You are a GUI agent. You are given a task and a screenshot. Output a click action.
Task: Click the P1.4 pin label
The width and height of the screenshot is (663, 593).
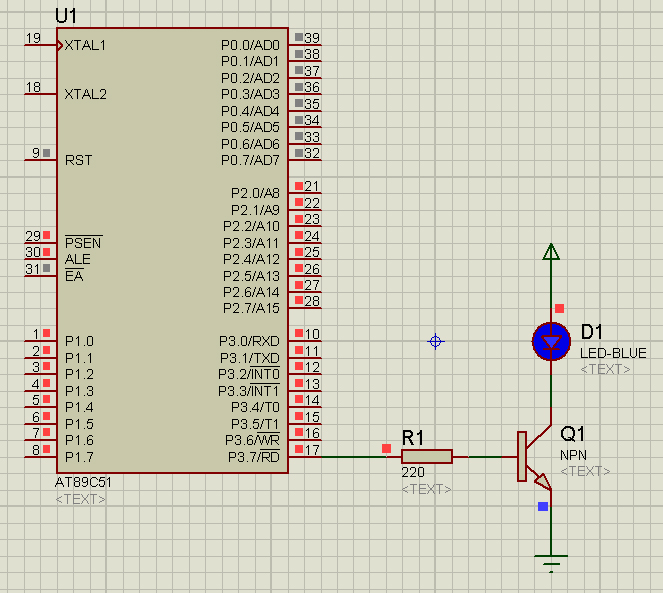coord(79,407)
